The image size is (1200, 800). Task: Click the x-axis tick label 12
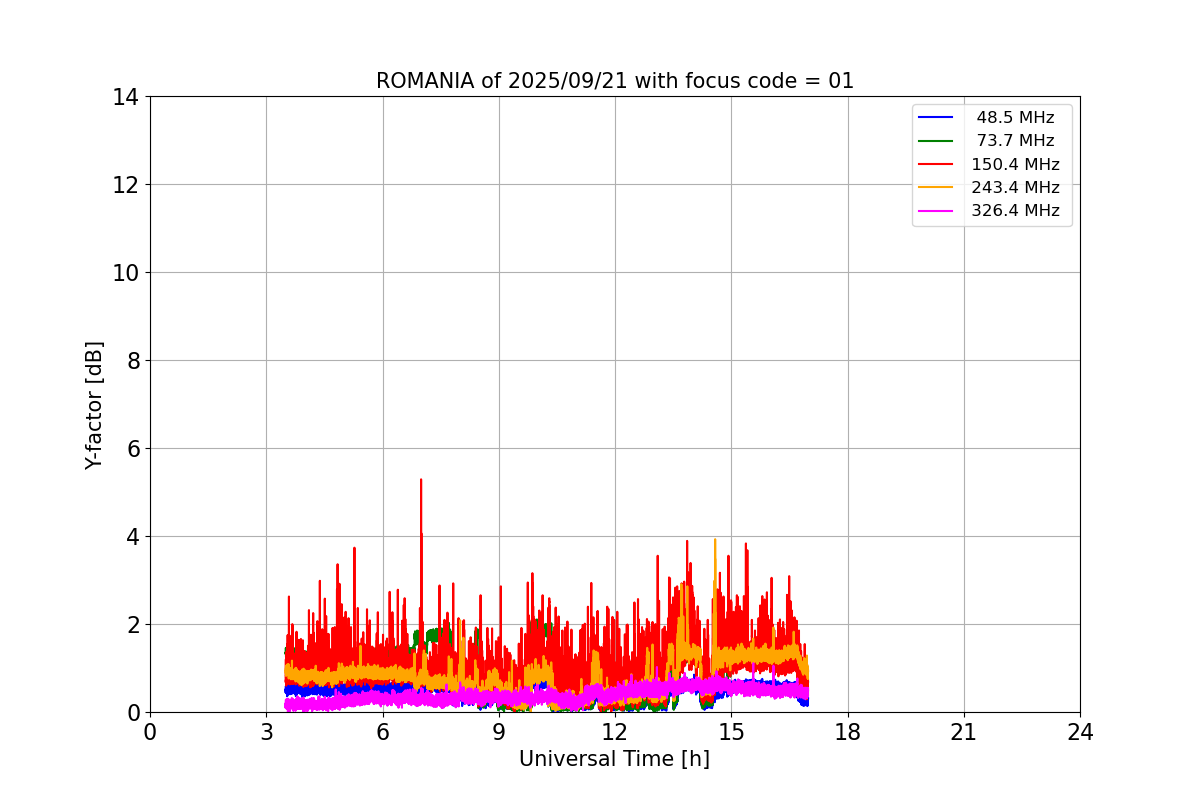click(615, 732)
